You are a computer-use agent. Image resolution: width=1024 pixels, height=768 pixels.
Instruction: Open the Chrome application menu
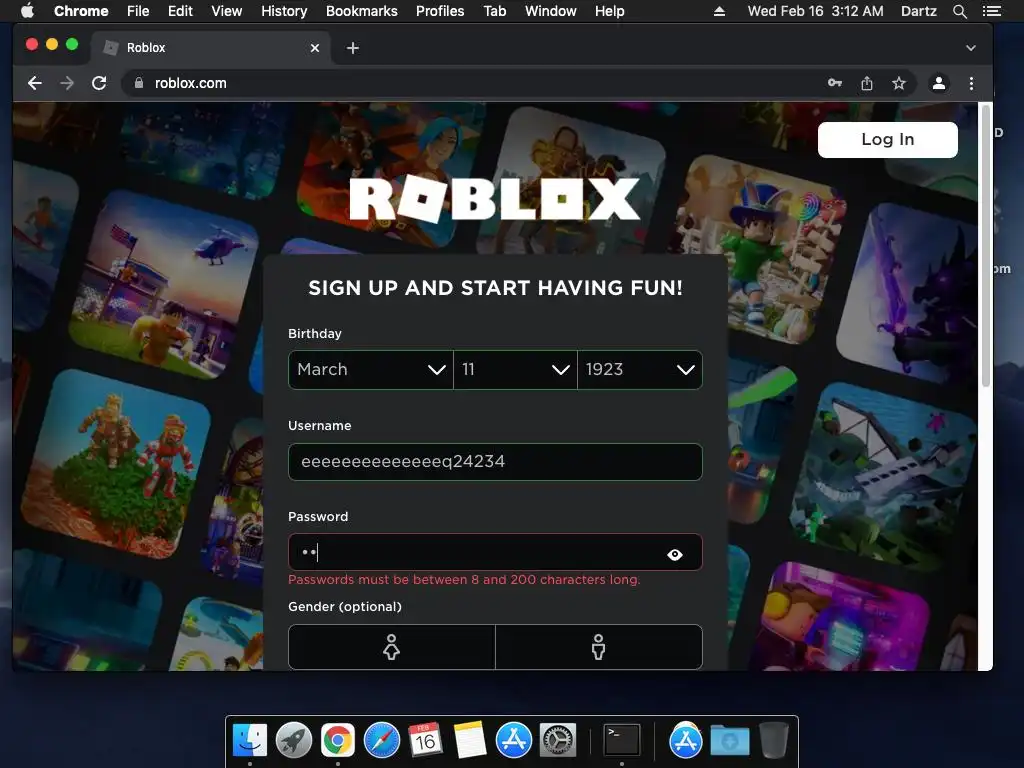pos(81,11)
